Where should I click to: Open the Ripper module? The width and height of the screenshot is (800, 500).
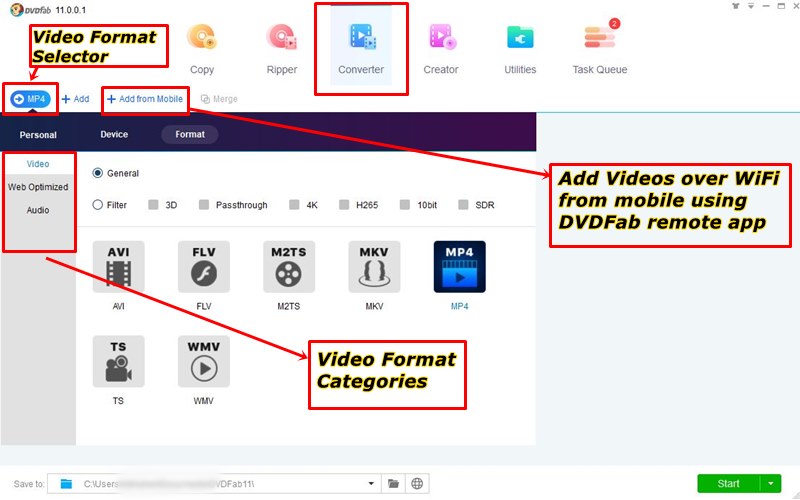[x=282, y=49]
